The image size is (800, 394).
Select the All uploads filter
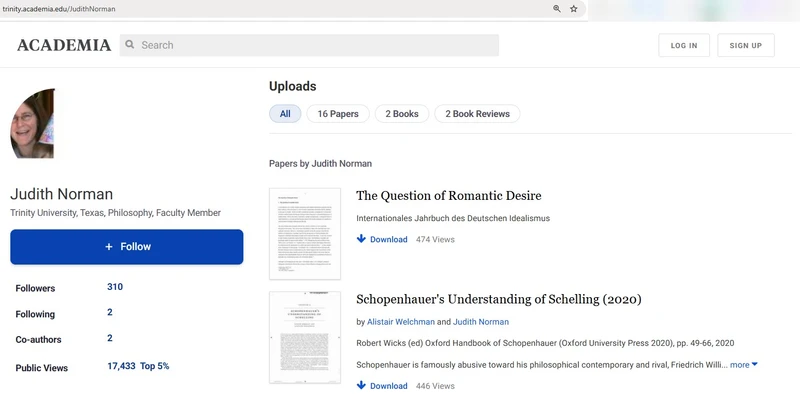[x=285, y=114]
